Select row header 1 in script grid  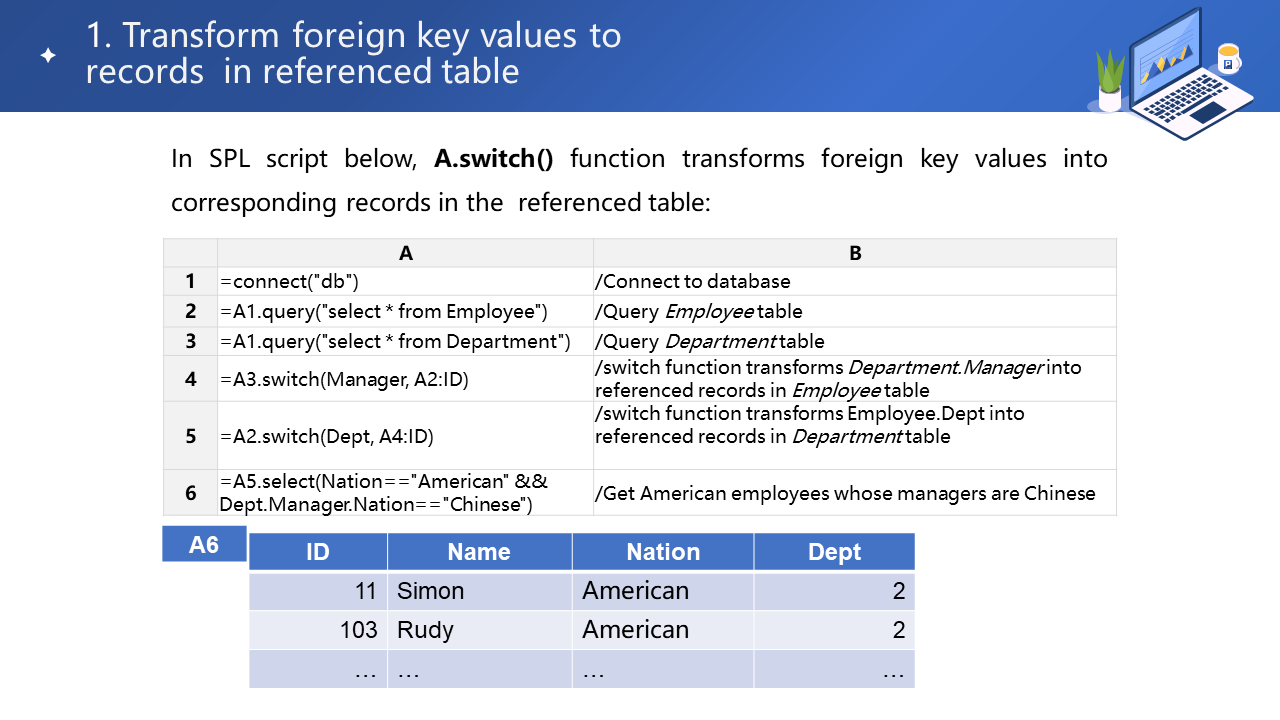pos(190,282)
